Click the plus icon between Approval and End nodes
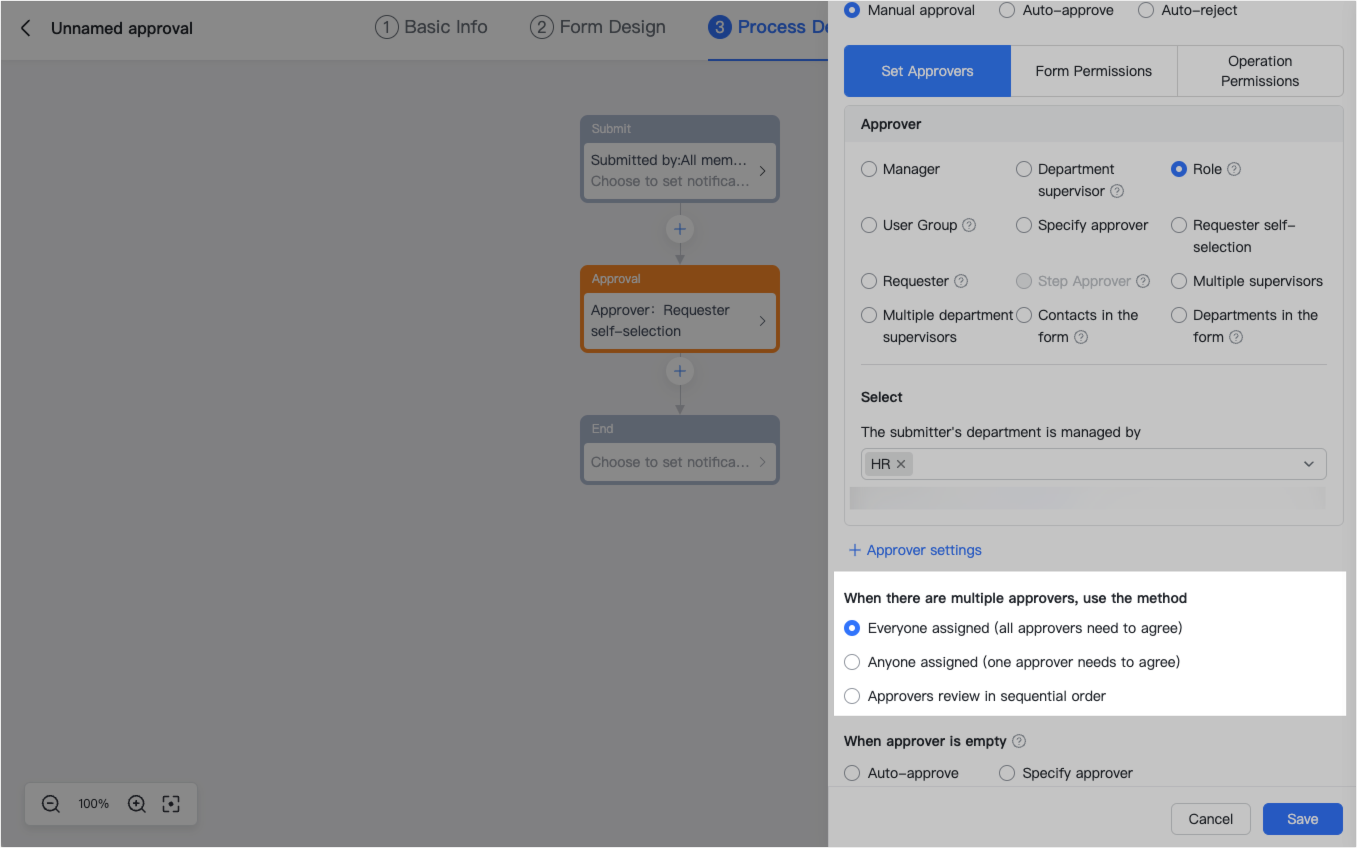Screen dimensions: 1357x848 679,371
